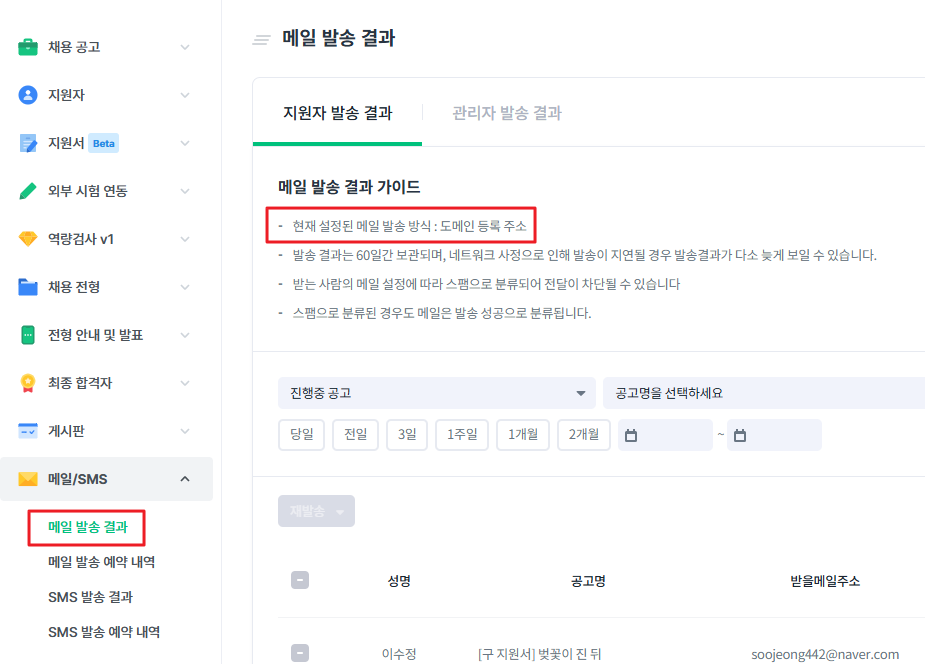Click the person icon beside 지원자
Image resolution: width=925 pixels, height=664 pixels.
coord(28,95)
